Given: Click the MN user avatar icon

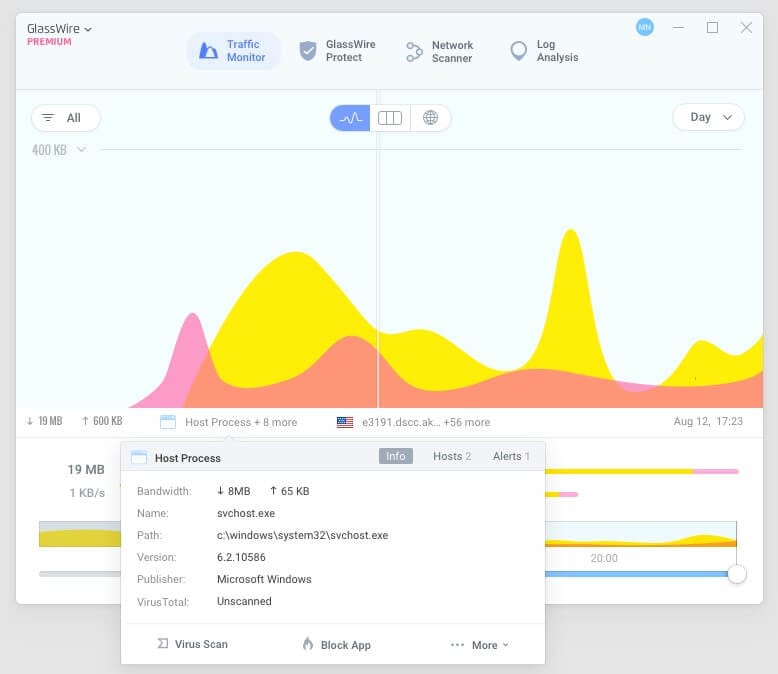Looking at the screenshot, I should (645, 27).
